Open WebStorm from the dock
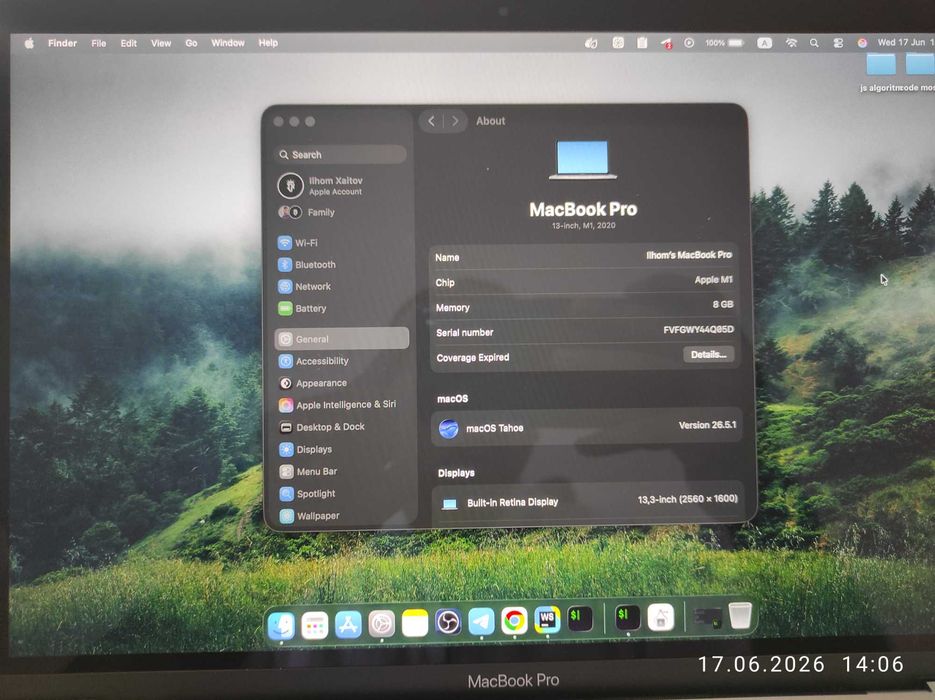This screenshot has width=935, height=700. (x=547, y=620)
